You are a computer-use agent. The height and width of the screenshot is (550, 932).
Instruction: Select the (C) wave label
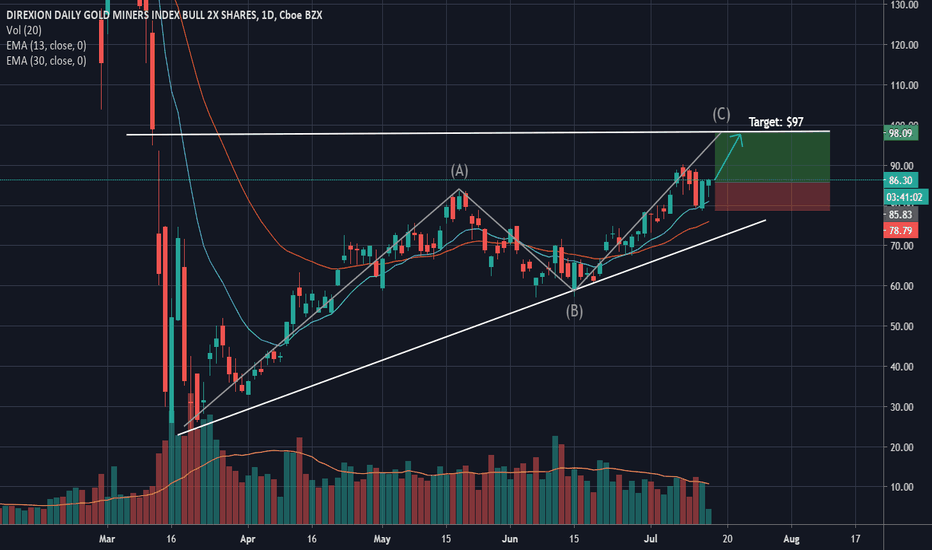click(721, 114)
